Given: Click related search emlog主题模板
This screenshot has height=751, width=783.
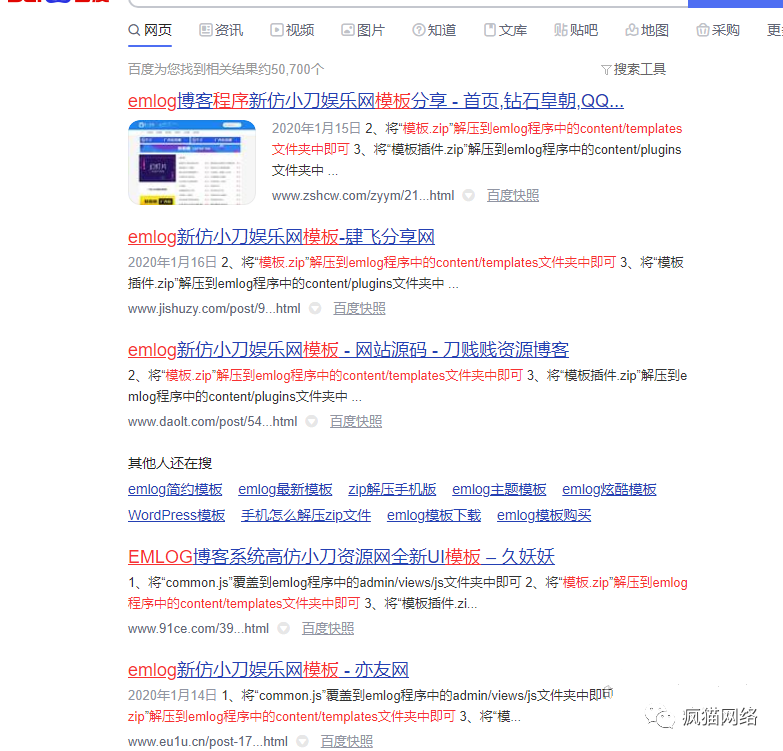Looking at the screenshot, I should pyautogui.click(x=499, y=489).
